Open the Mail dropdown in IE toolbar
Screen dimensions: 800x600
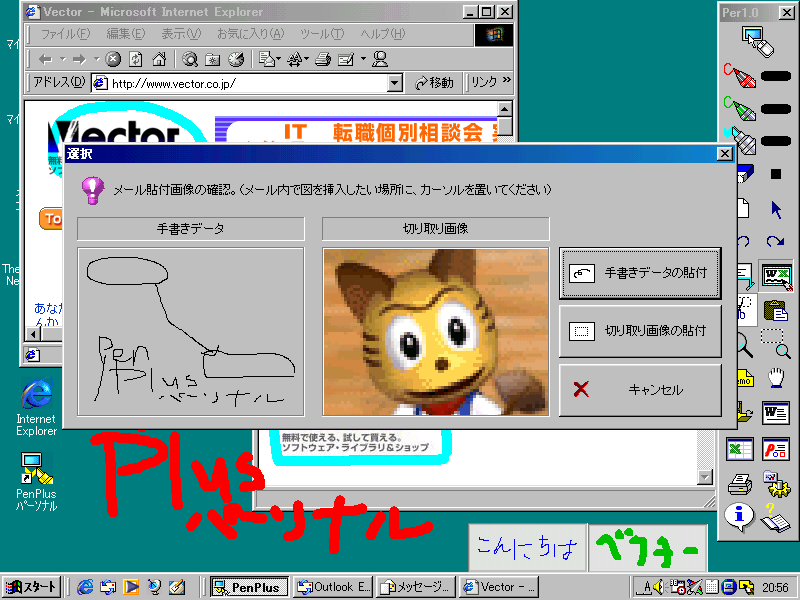pyautogui.click(x=269, y=60)
